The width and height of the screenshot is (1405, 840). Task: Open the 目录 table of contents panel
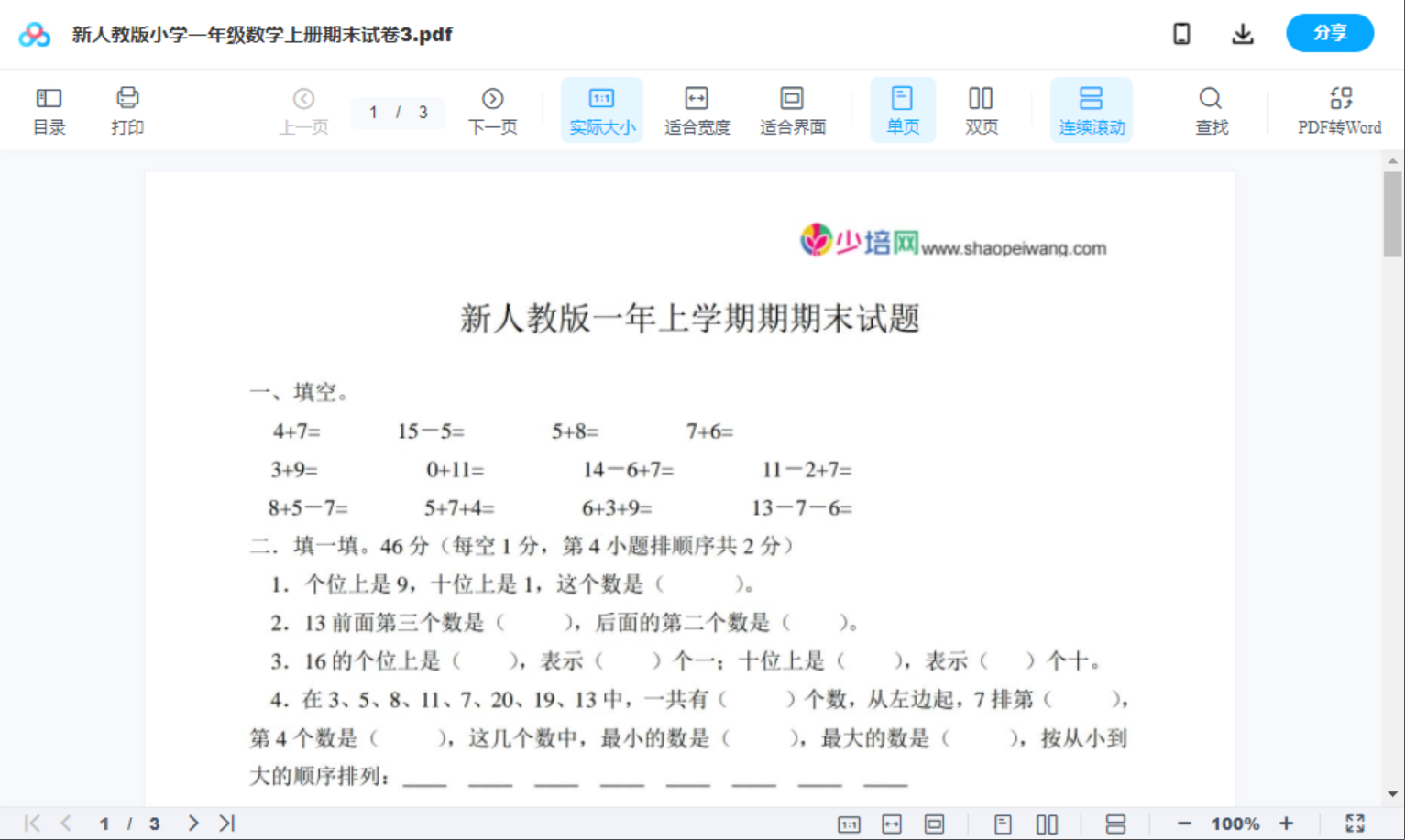[x=49, y=109]
